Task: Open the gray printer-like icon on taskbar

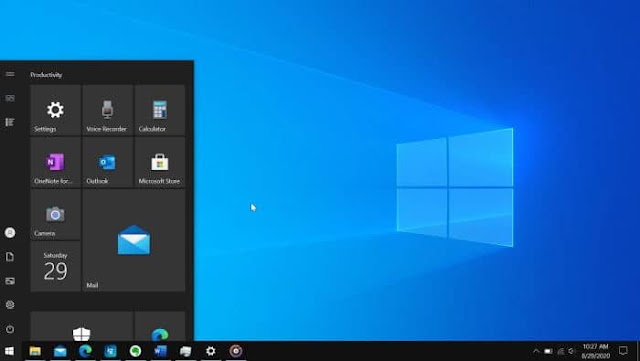Action: click(x=186, y=351)
